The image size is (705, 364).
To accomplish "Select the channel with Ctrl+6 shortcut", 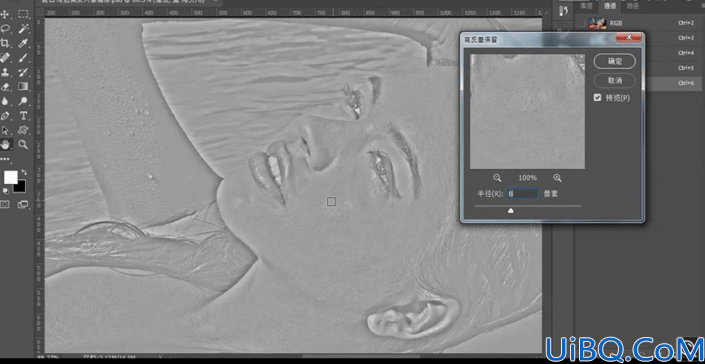I will 674,83.
